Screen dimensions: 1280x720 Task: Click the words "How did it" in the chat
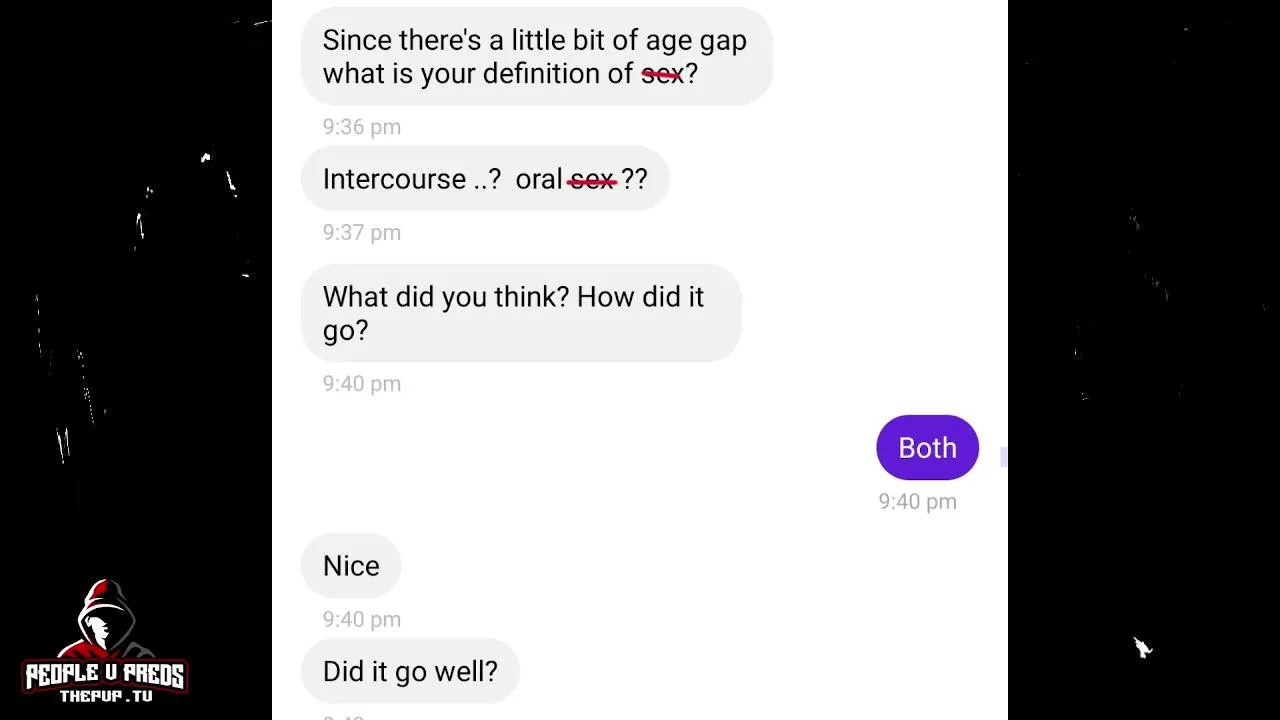(640, 297)
